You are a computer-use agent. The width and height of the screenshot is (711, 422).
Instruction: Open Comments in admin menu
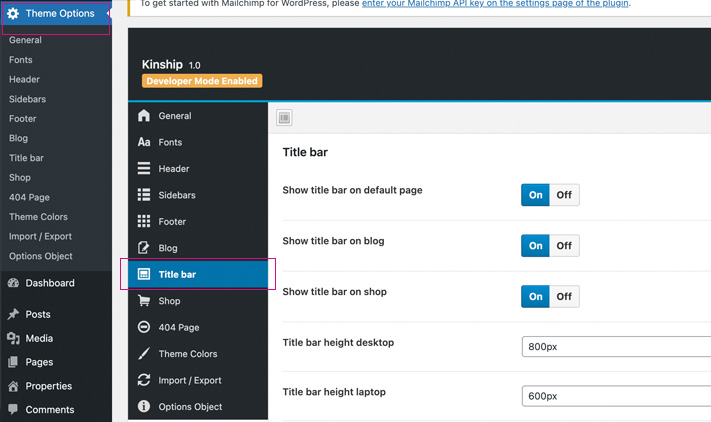(50, 409)
